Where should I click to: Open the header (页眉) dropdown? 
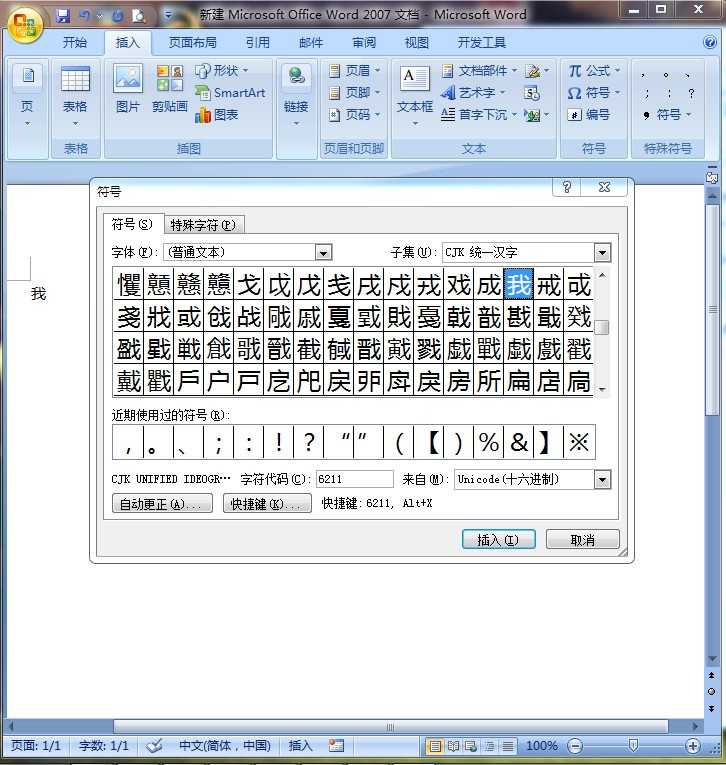click(x=354, y=71)
